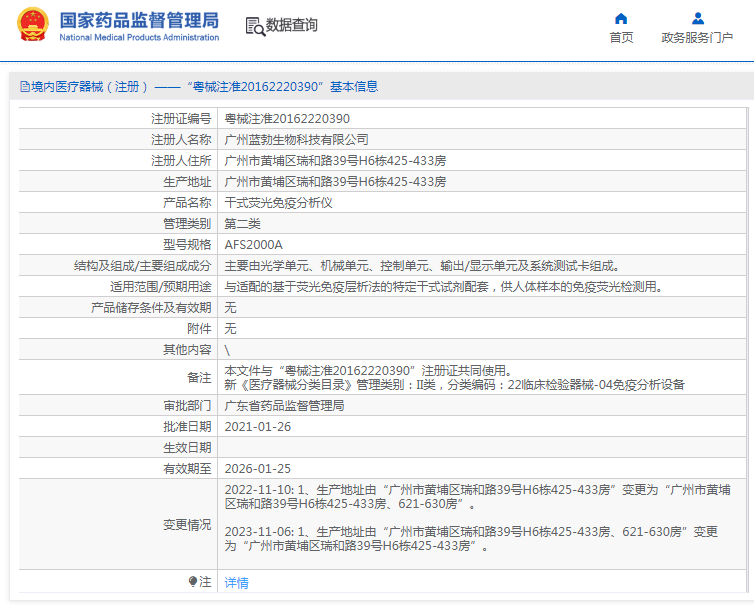This screenshot has width=754, height=605.
Task: Click backslash value in 其他内容 row
Action: point(227,350)
